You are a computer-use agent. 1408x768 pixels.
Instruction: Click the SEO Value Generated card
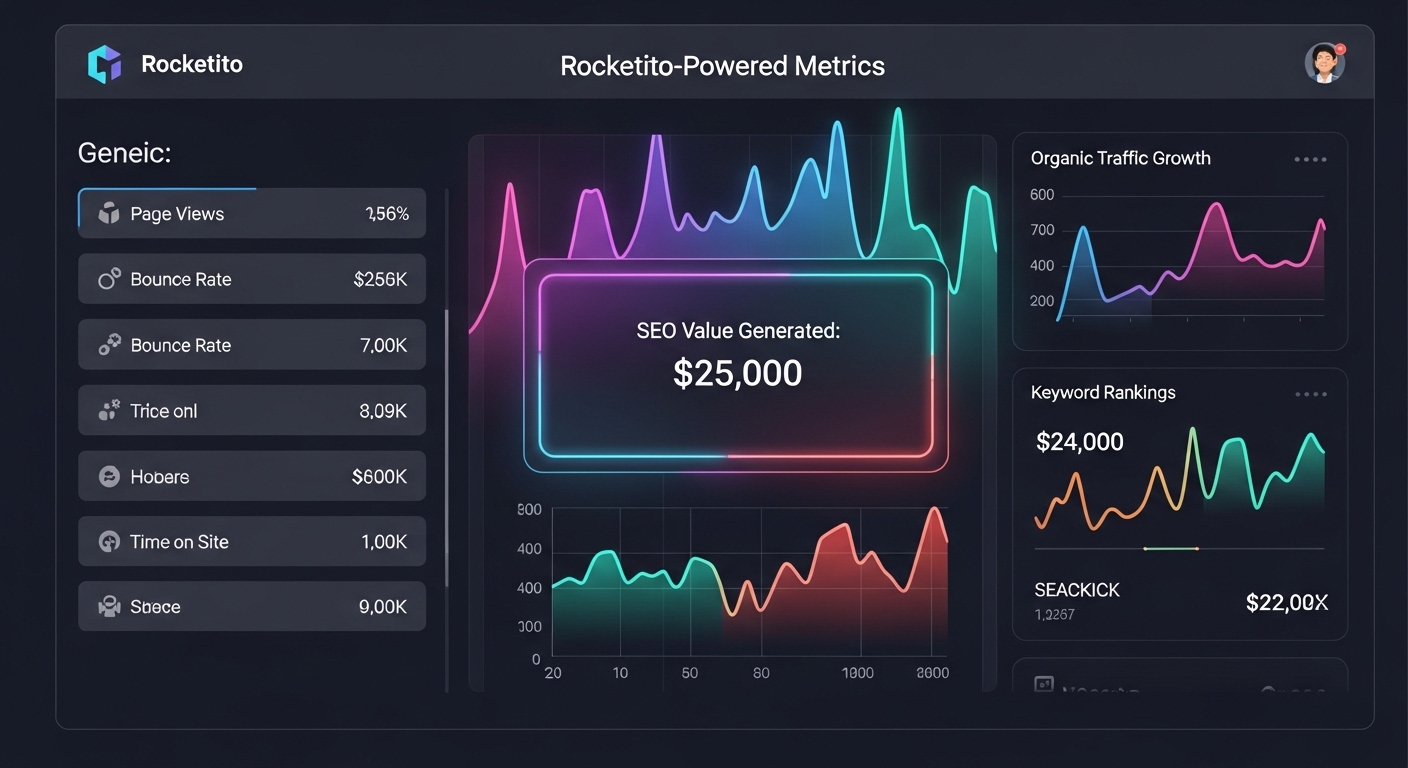click(x=736, y=366)
